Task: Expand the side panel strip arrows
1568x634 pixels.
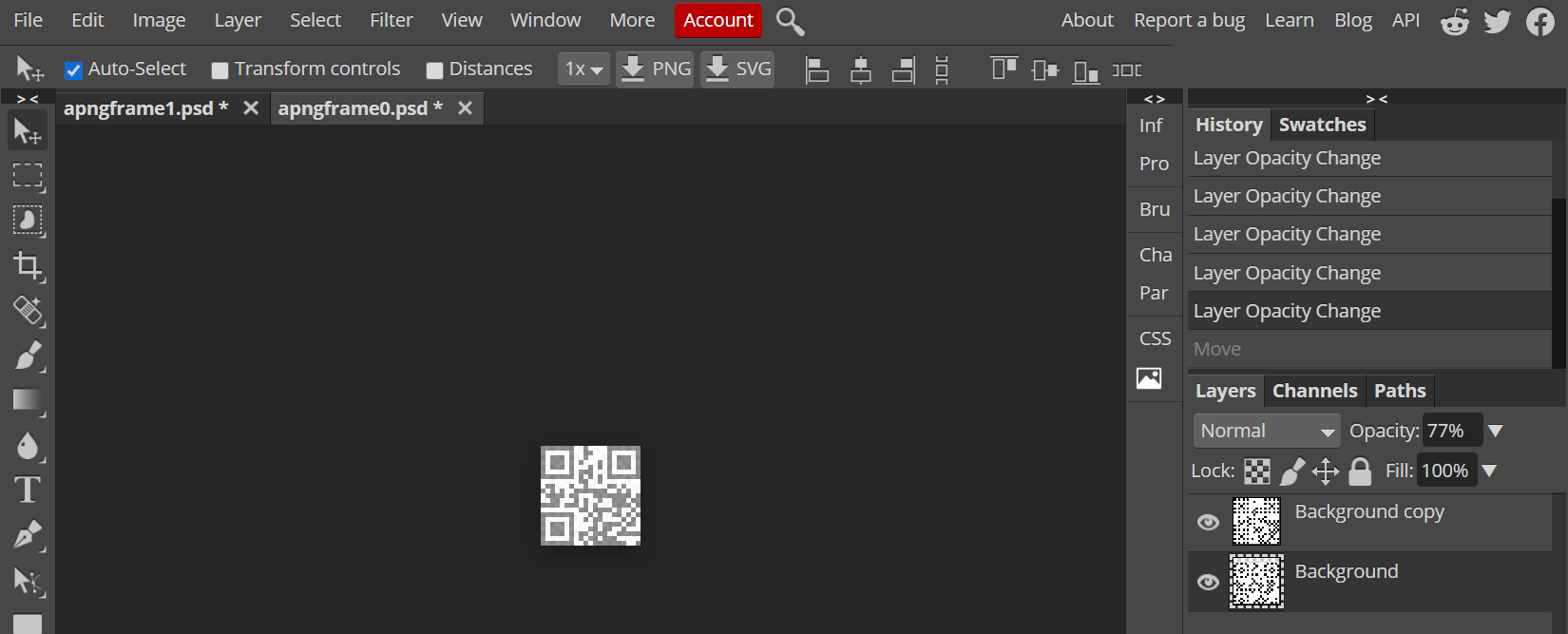Action: tap(1154, 99)
